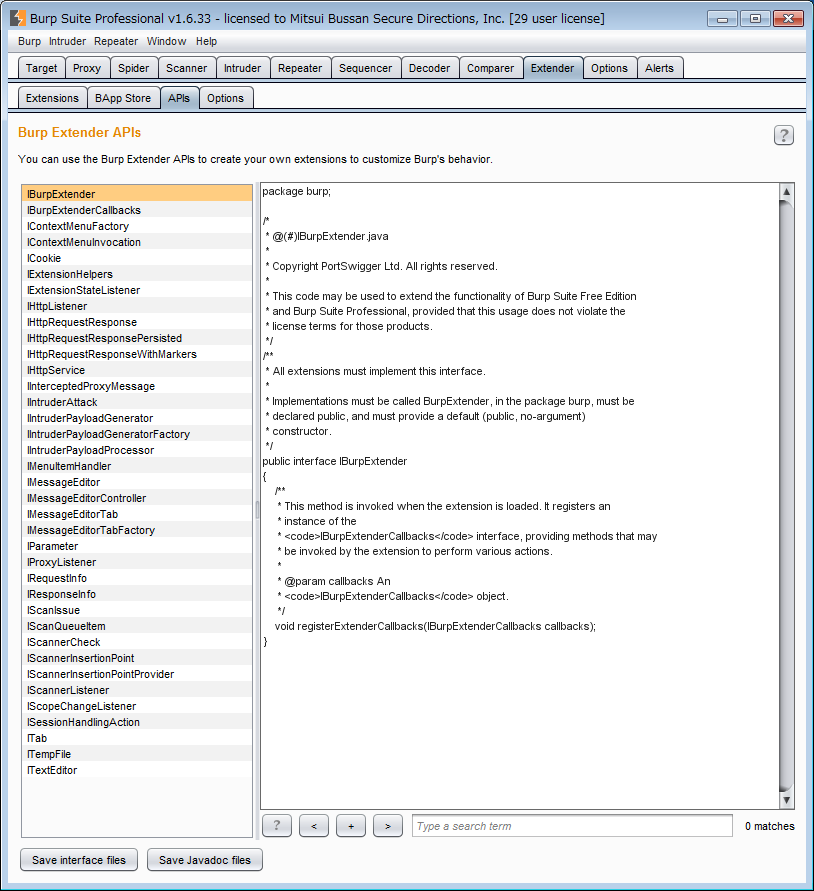Select IExtensionStateListener interface
Screen dimensions: 814x891
point(137,290)
